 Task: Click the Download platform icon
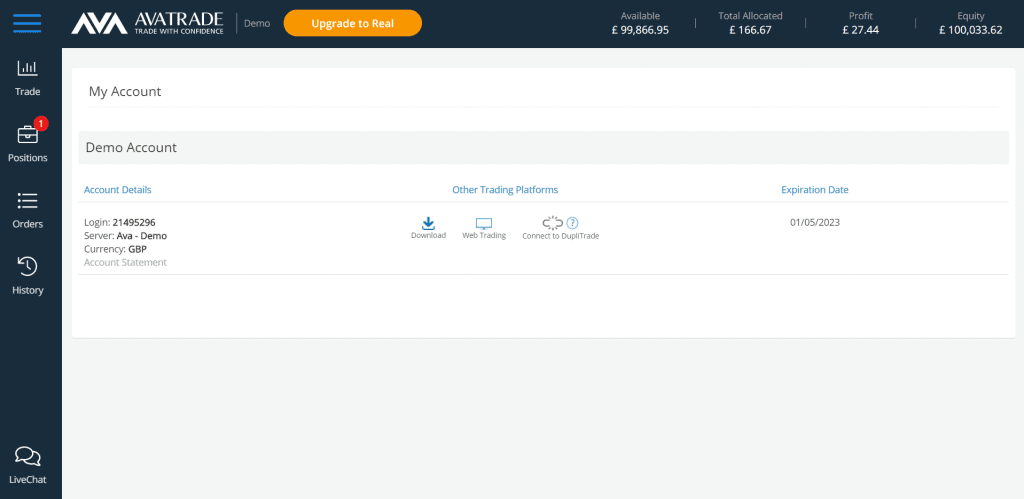click(x=428, y=223)
